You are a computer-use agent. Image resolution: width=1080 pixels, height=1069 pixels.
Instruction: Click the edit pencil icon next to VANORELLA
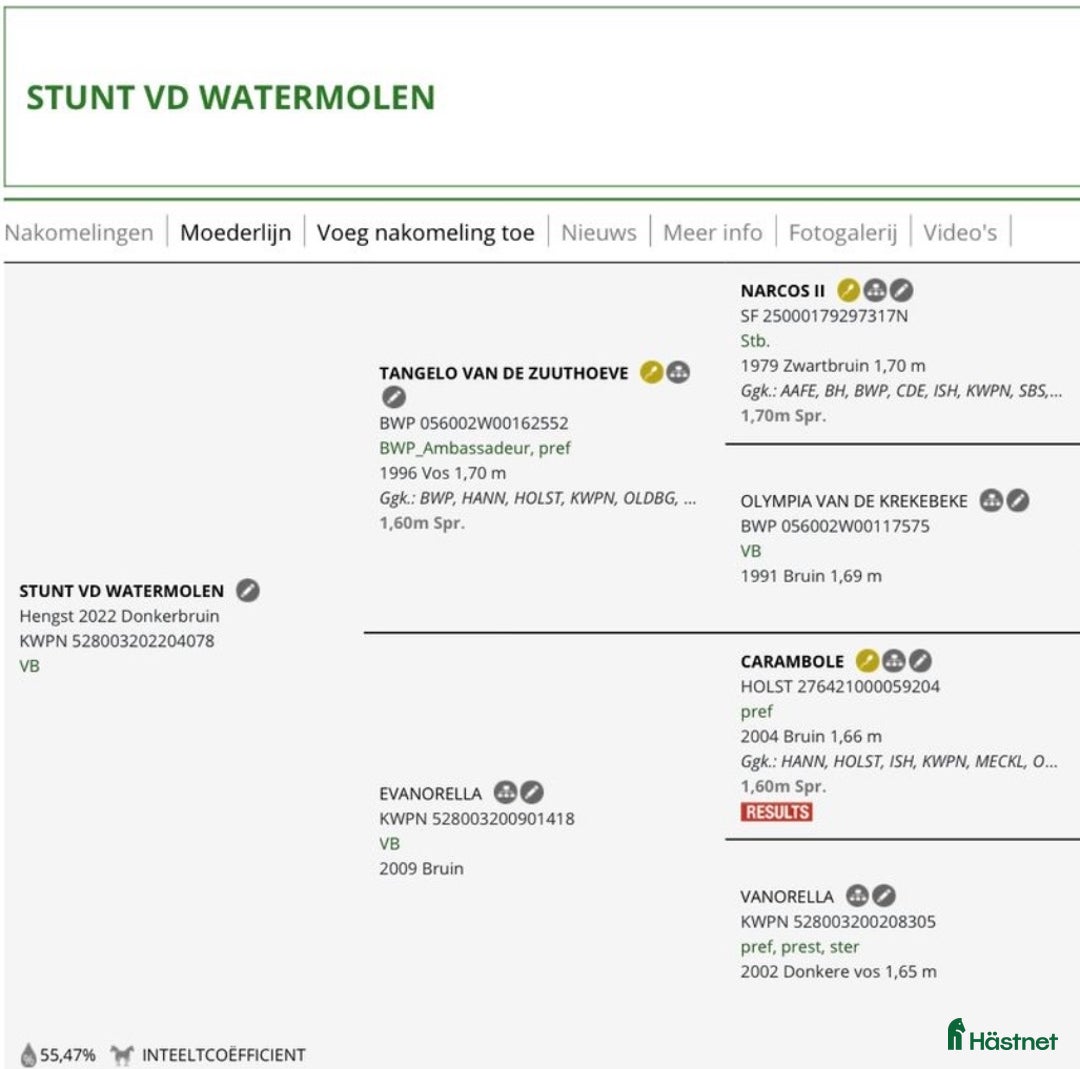[882, 896]
